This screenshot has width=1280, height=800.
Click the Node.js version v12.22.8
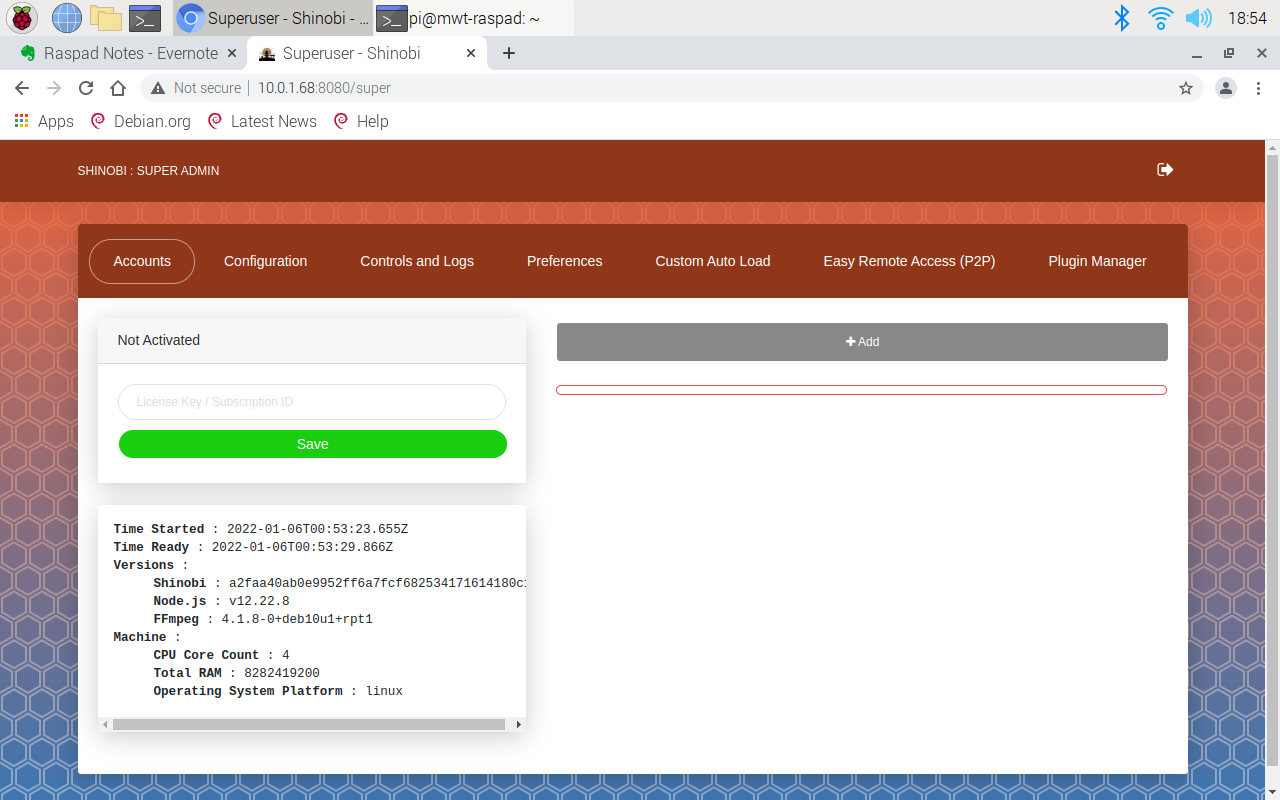[259, 601]
